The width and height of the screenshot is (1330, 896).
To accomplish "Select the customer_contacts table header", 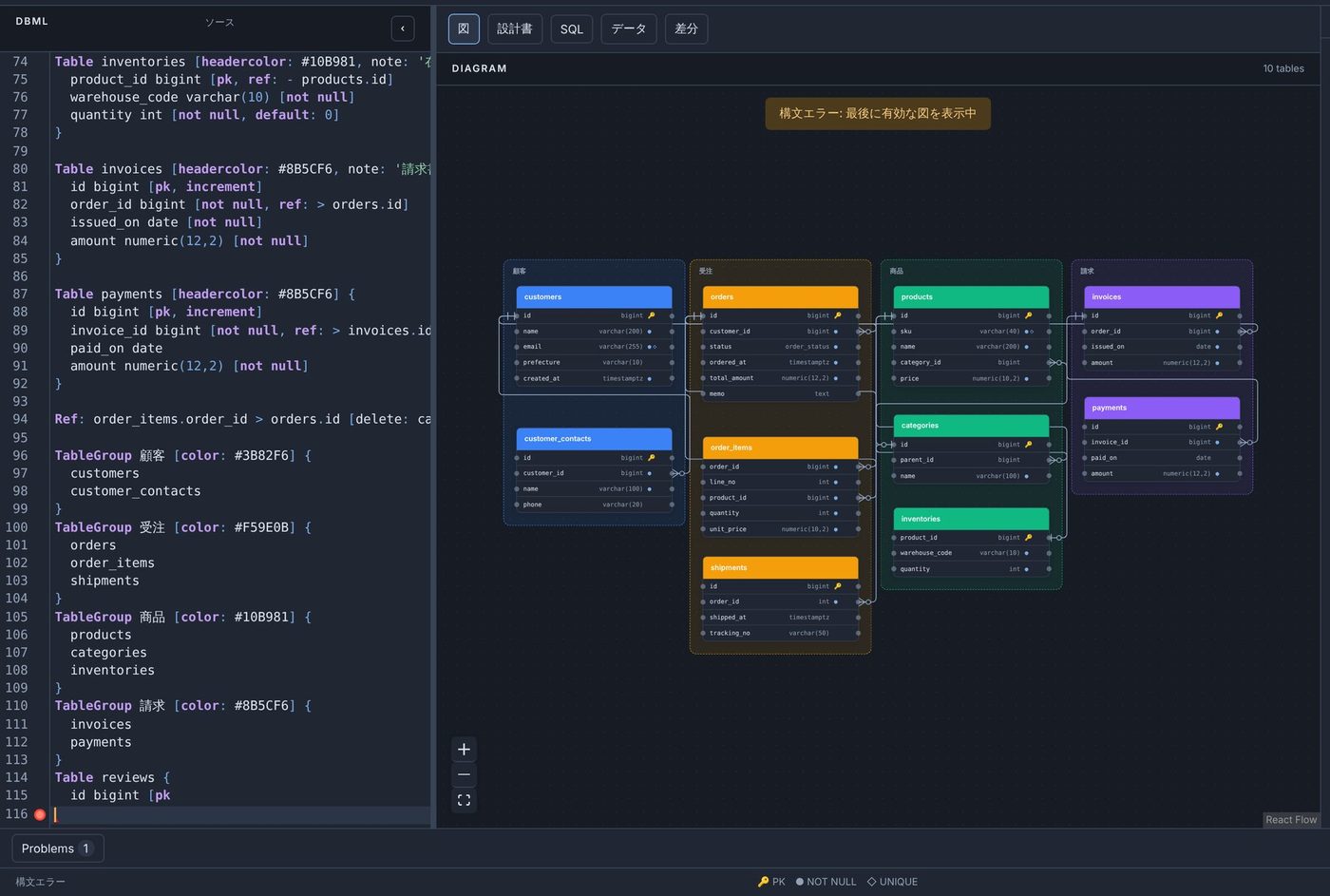I will tap(594, 439).
